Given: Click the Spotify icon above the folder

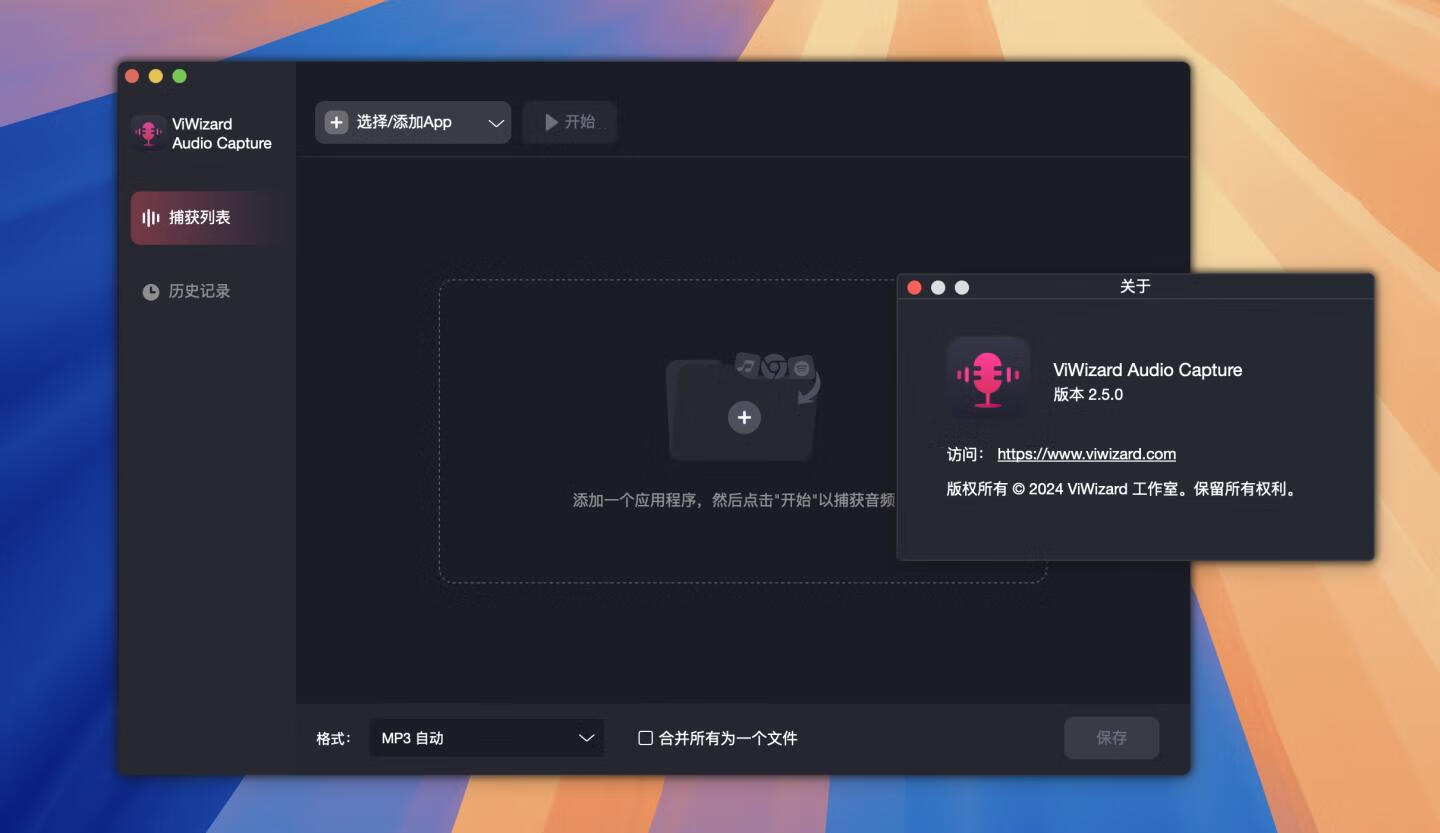Looking at the screenshot, I should (801, 368).
